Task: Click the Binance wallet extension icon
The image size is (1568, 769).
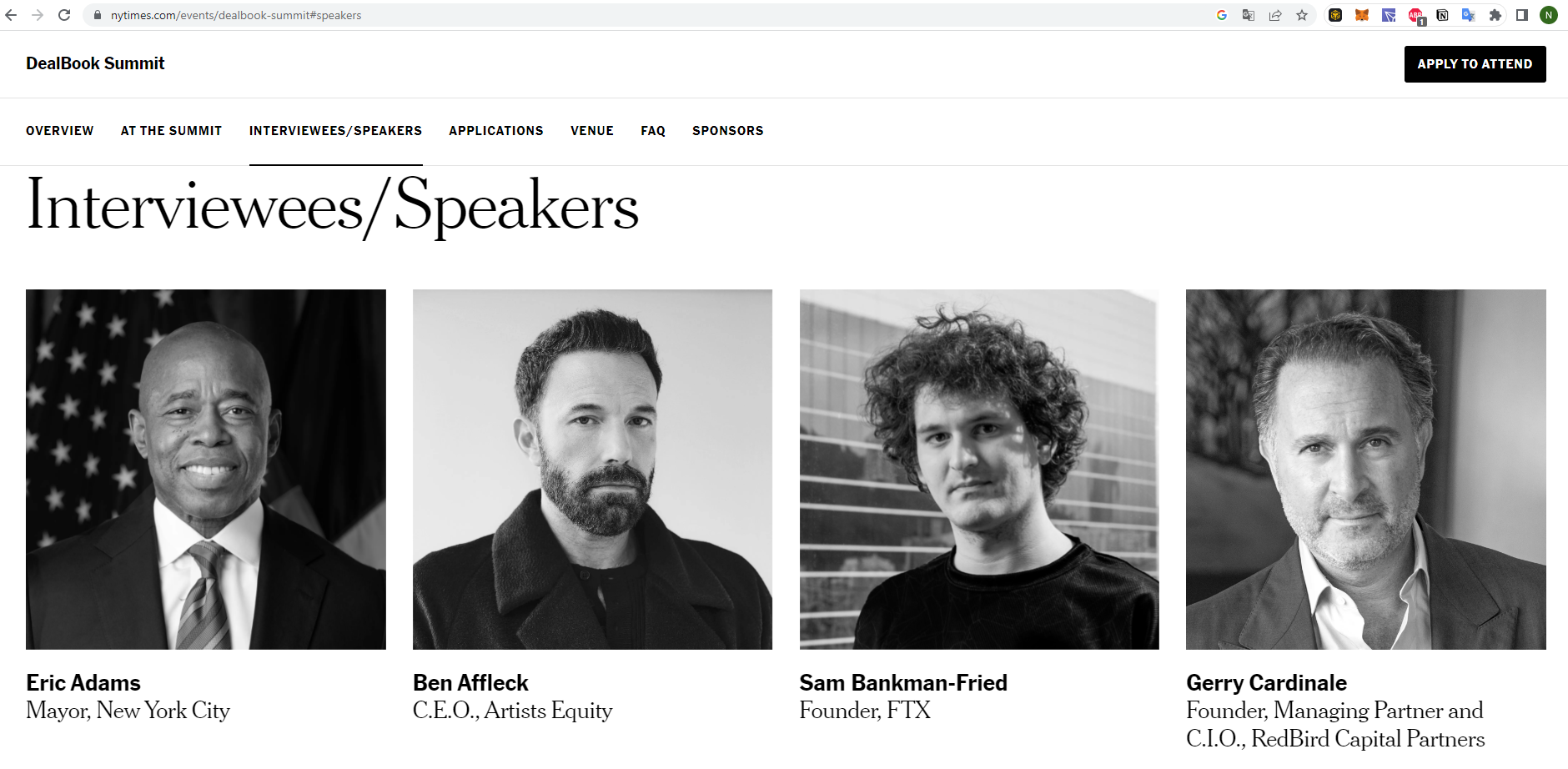Action: (x=1335, y=15)
